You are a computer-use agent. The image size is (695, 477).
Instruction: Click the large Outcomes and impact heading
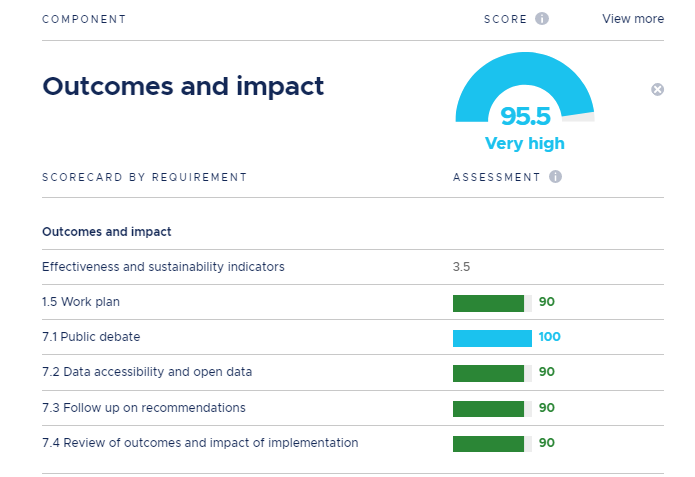[183, 86]
